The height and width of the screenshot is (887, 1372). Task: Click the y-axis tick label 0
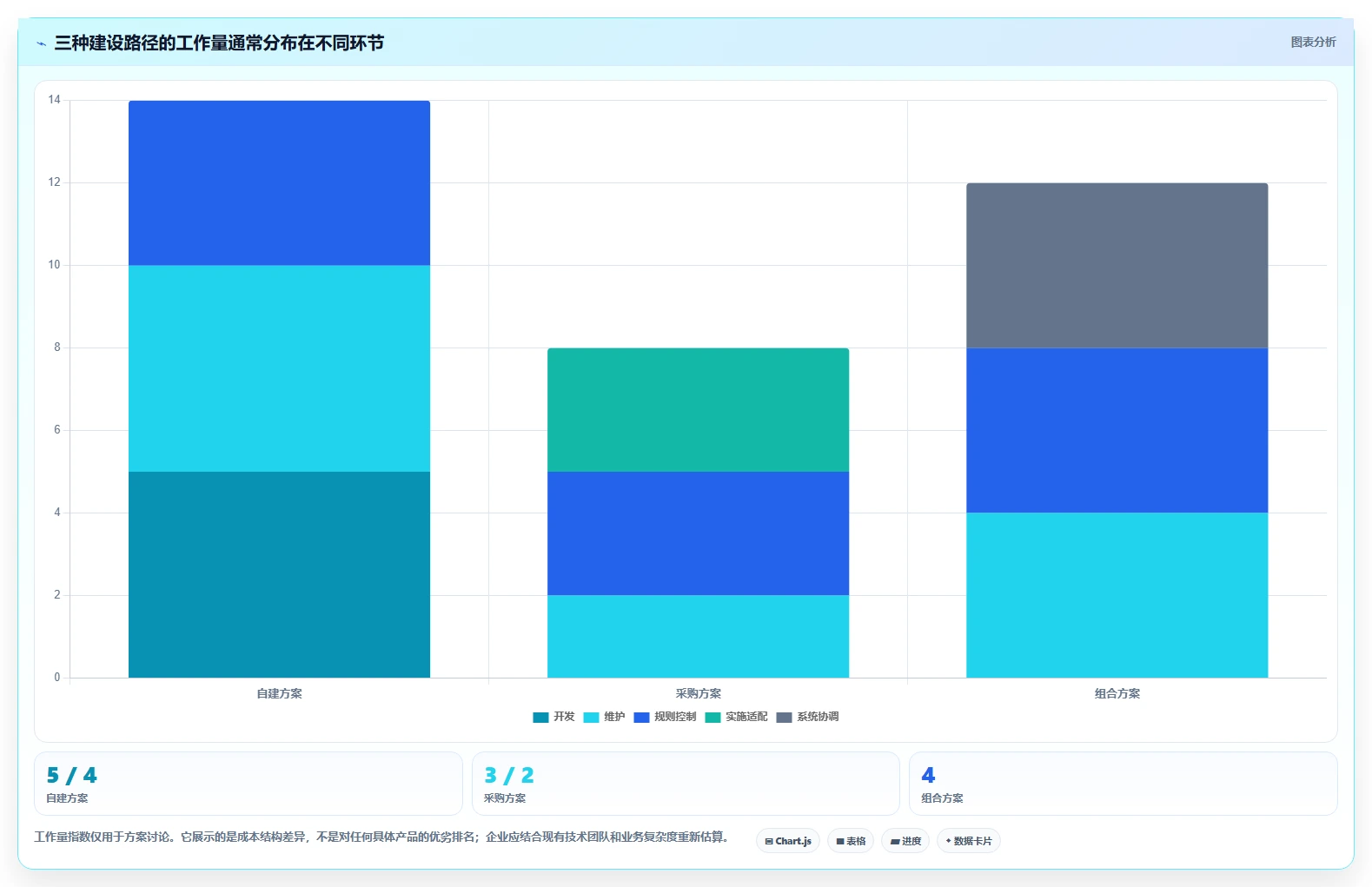[57, 678]
